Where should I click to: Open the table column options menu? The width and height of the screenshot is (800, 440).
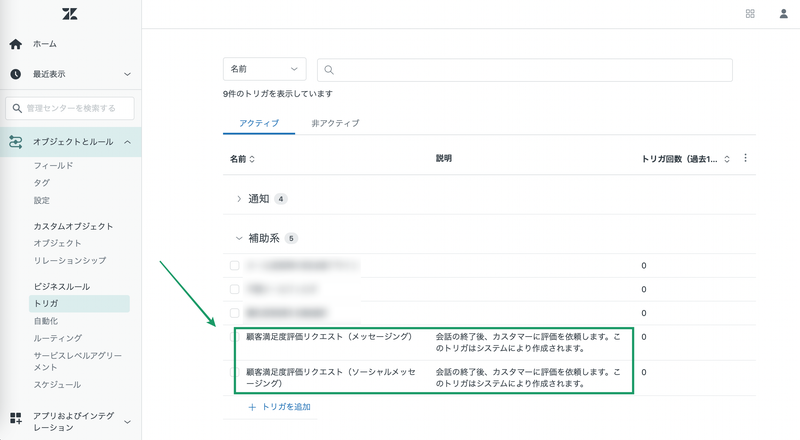[x=746, y=158]
